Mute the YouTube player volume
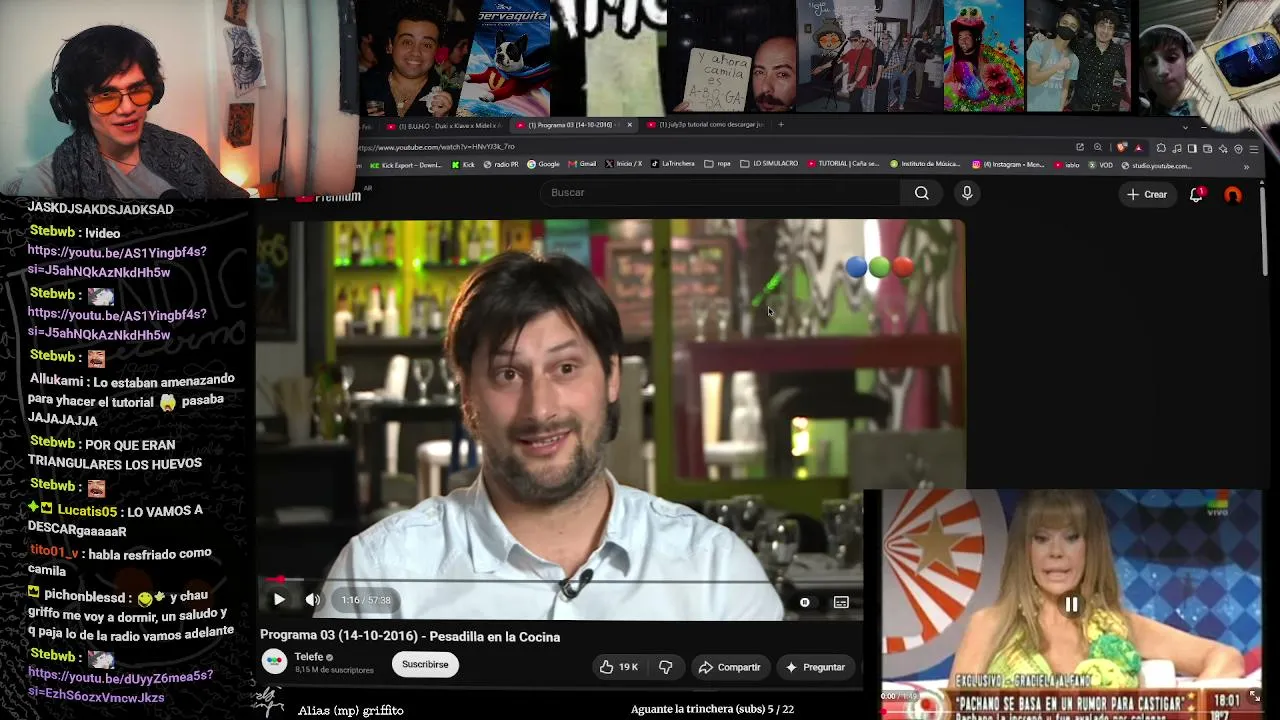 [x=313, y=600]
